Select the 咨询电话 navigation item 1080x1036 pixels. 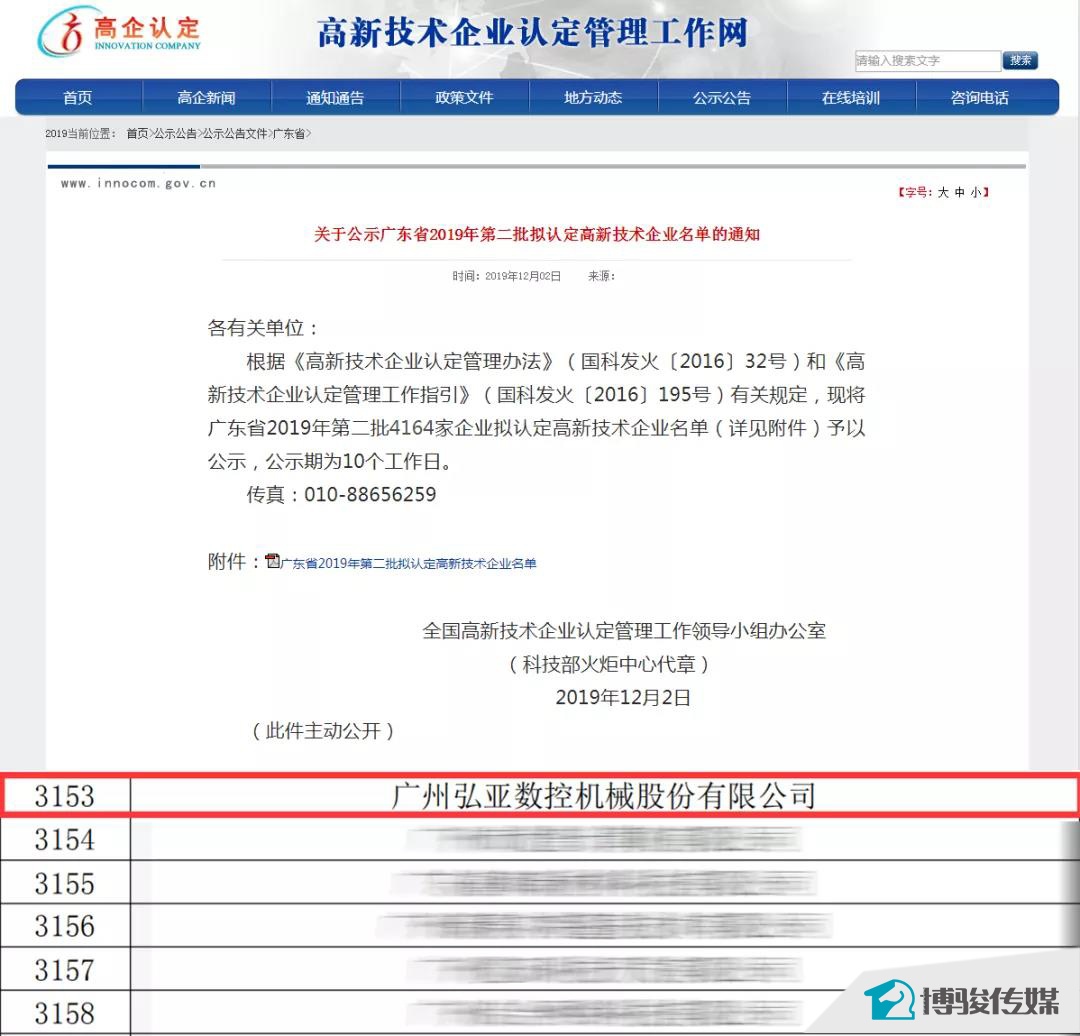pos(979,98)
